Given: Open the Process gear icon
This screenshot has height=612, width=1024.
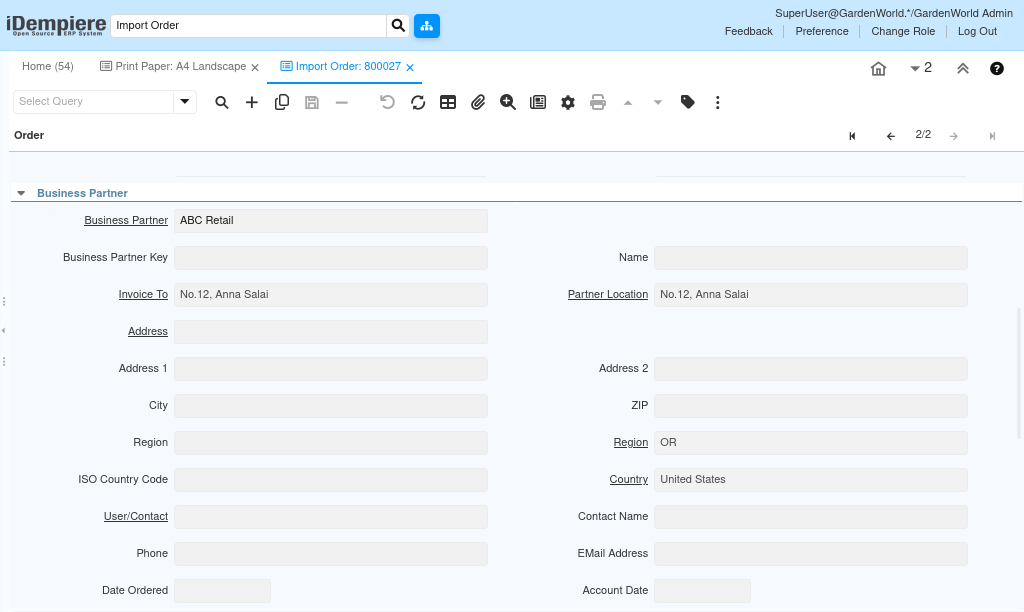Looking at the screenshot, I should (x=568, y=103).
